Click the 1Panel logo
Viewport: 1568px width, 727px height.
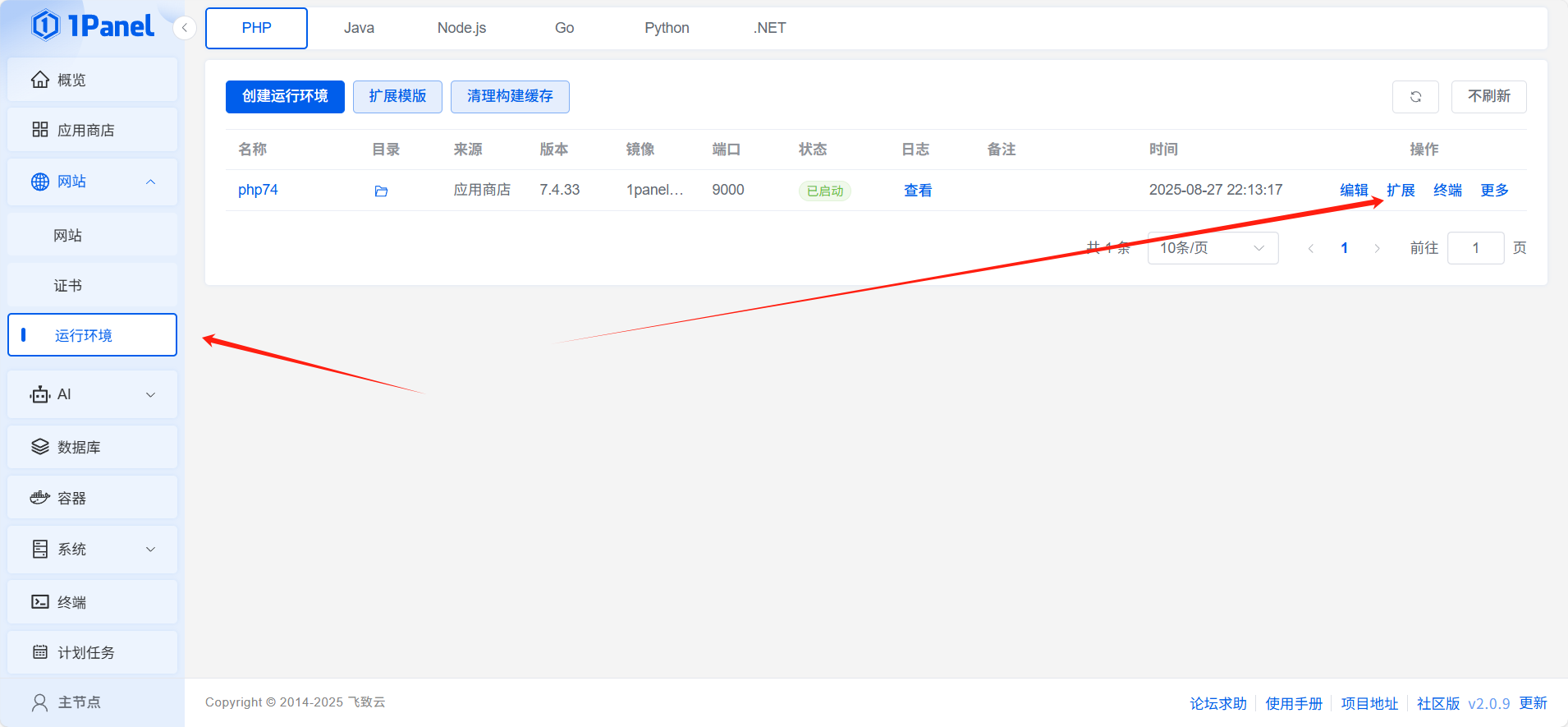pyautogui.click(x=92, y=26)
